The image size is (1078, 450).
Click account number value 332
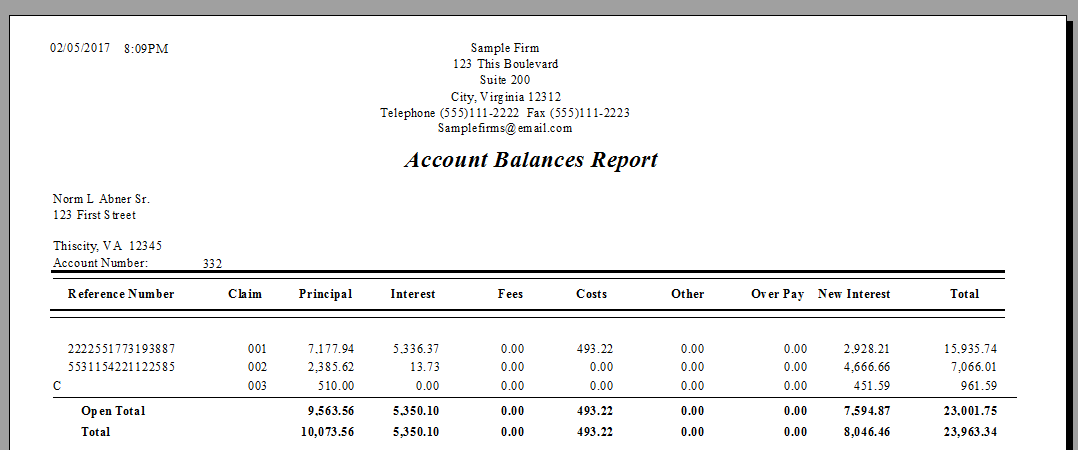point(212,264)
